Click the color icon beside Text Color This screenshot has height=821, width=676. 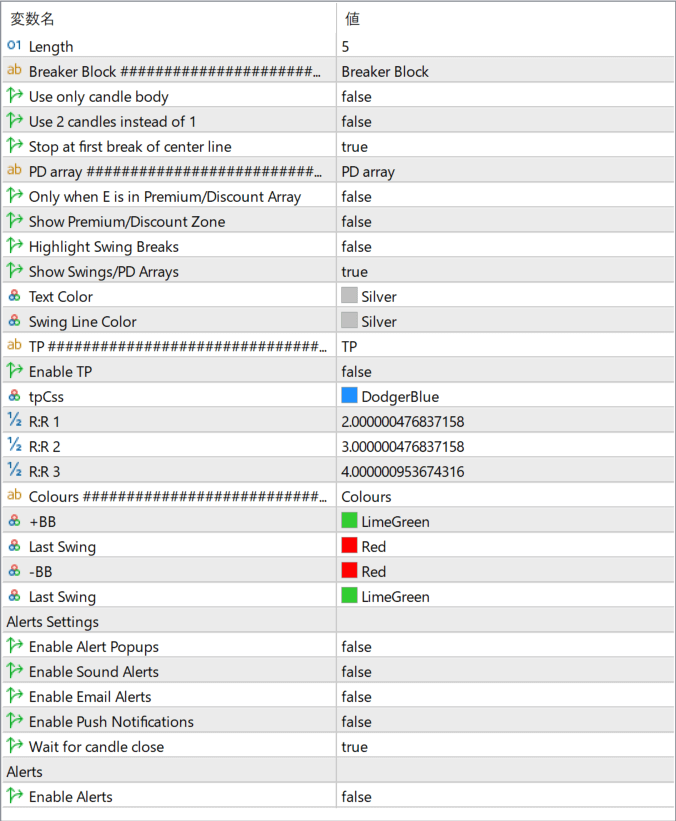point(14,296)
